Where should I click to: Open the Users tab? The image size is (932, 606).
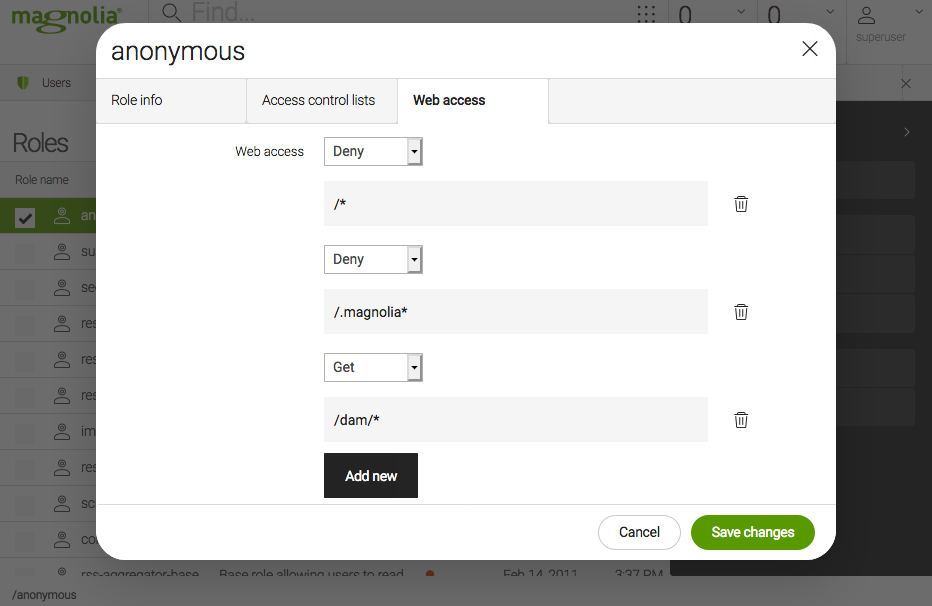click(x=56, y=83)
